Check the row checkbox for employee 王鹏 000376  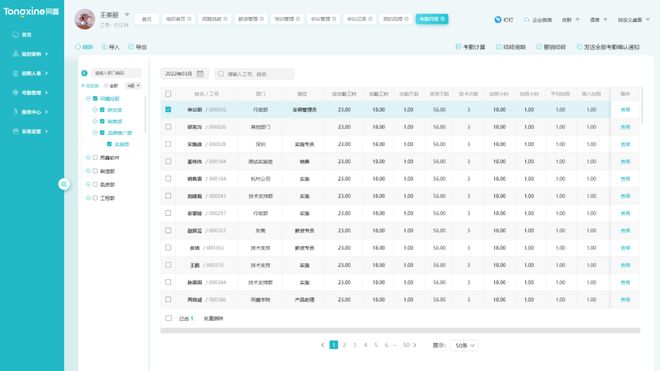click(x=168, y=265)
